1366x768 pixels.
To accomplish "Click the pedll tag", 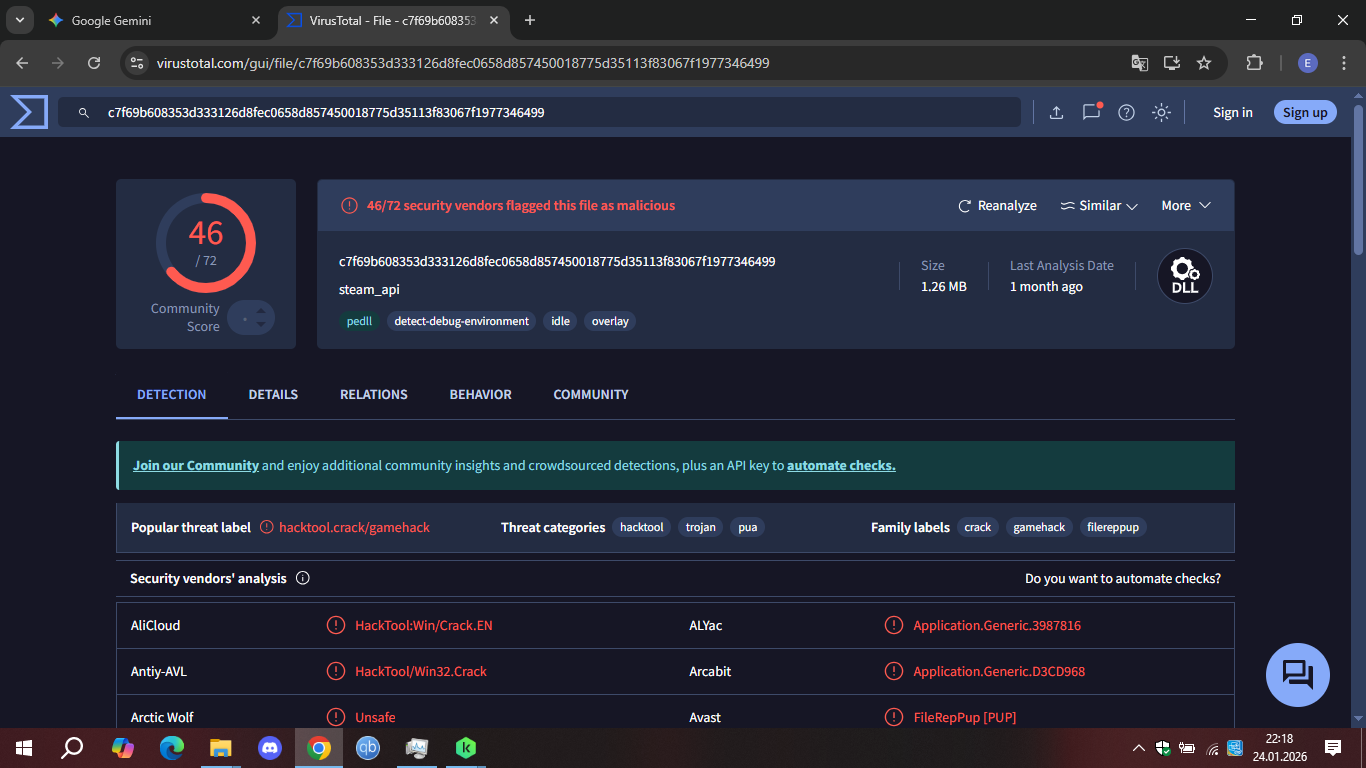I will tap(359, 321).
